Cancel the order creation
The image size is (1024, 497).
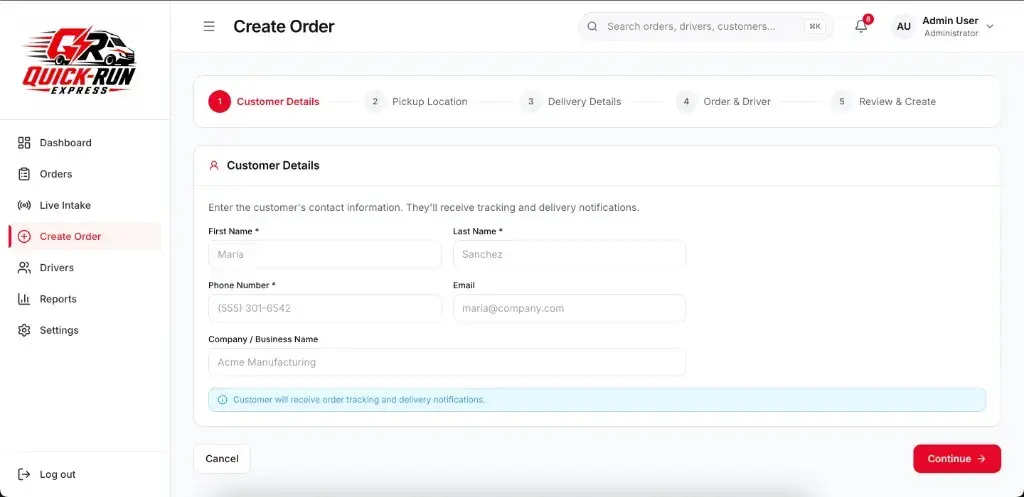click(222, 458)
